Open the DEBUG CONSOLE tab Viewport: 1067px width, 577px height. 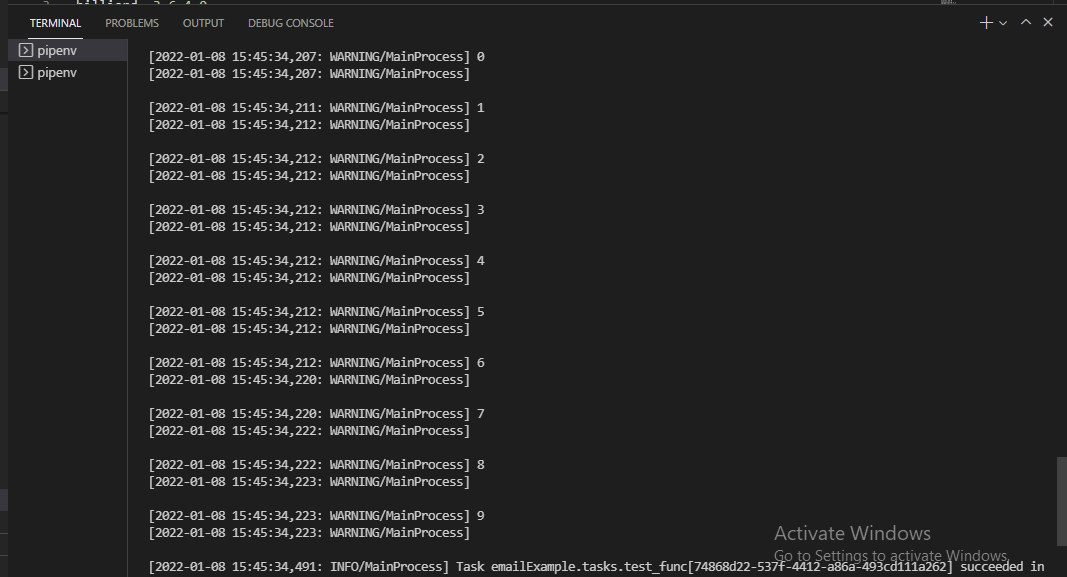click(290, 22)
